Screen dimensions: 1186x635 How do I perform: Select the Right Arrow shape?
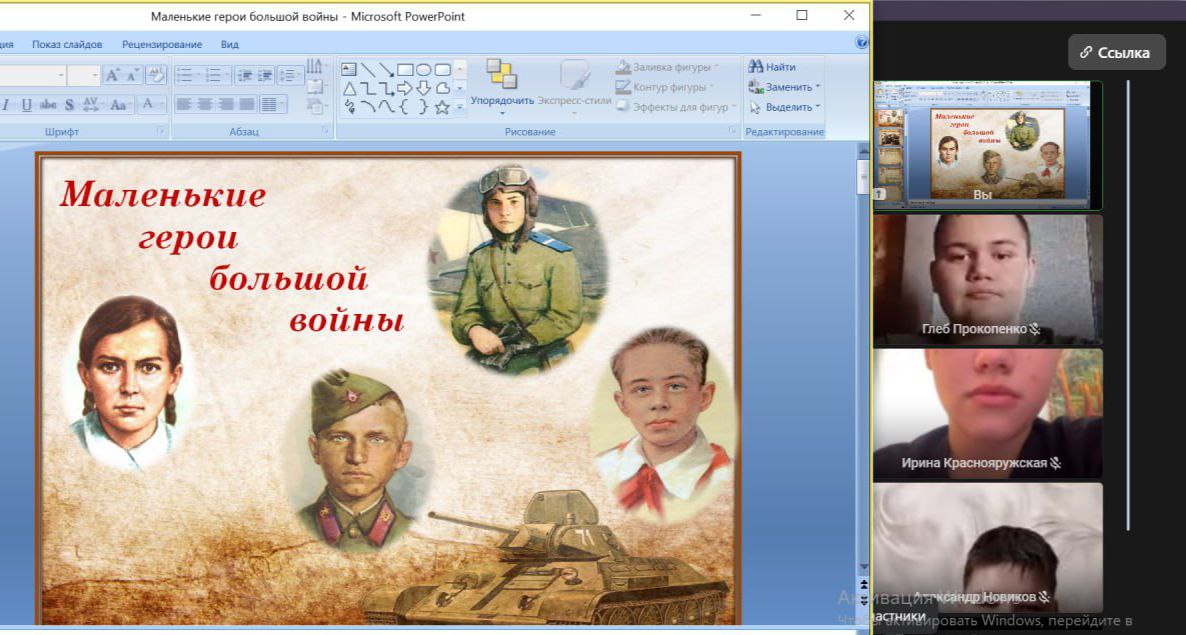pyautogui.click(x=405, y=88)
